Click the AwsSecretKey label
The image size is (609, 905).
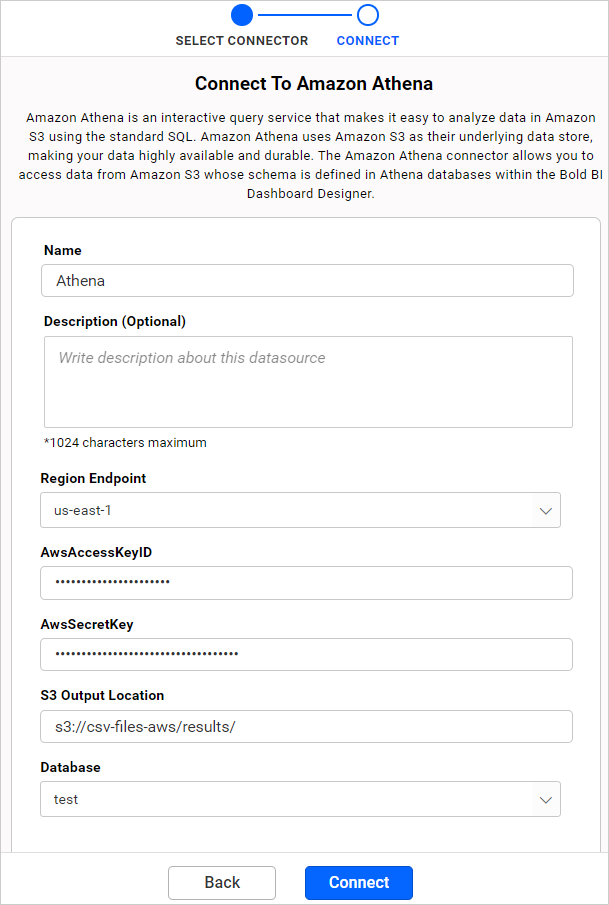pyautogui.click(x=87, y=624)
